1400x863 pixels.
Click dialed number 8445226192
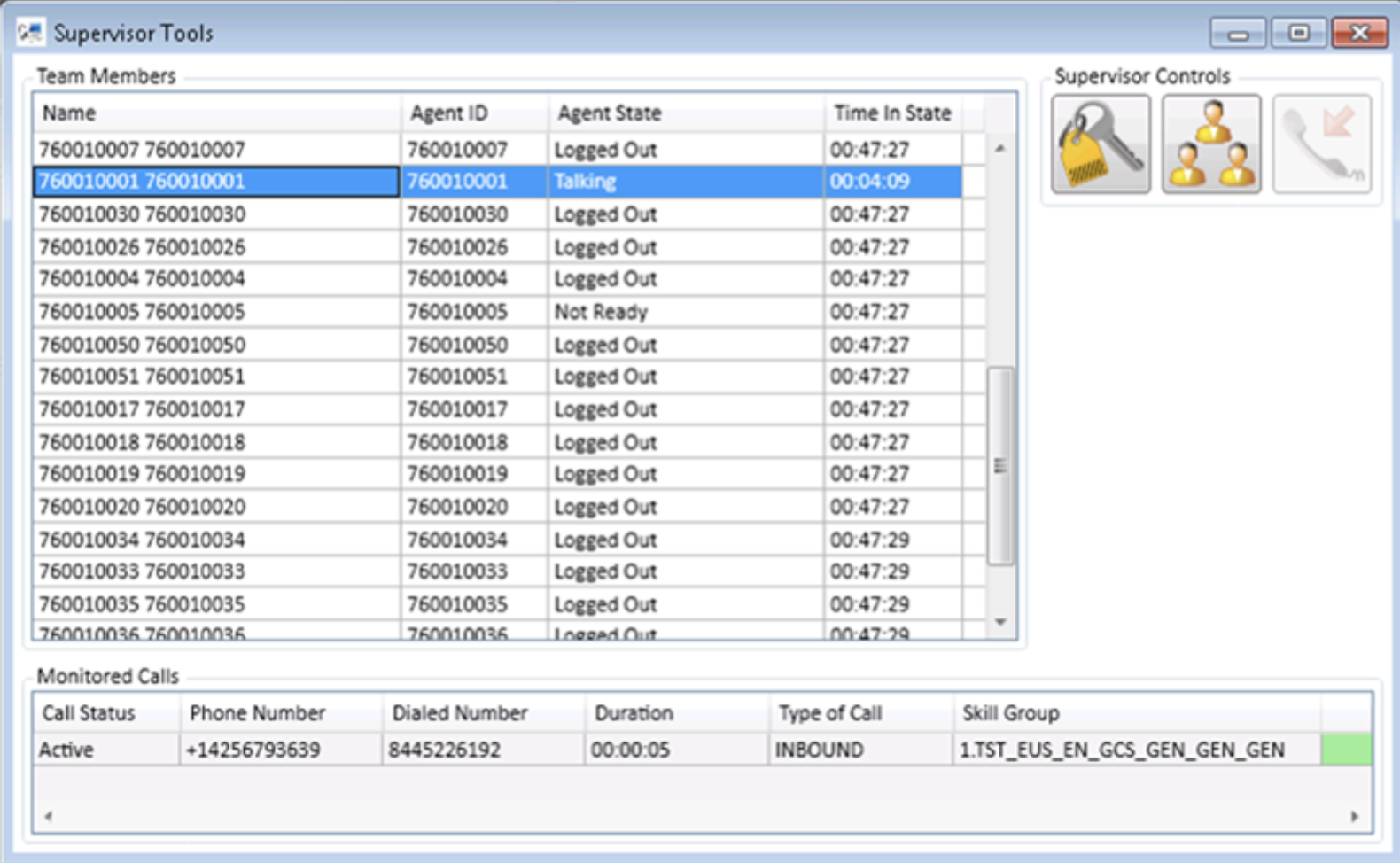(484, 750)
